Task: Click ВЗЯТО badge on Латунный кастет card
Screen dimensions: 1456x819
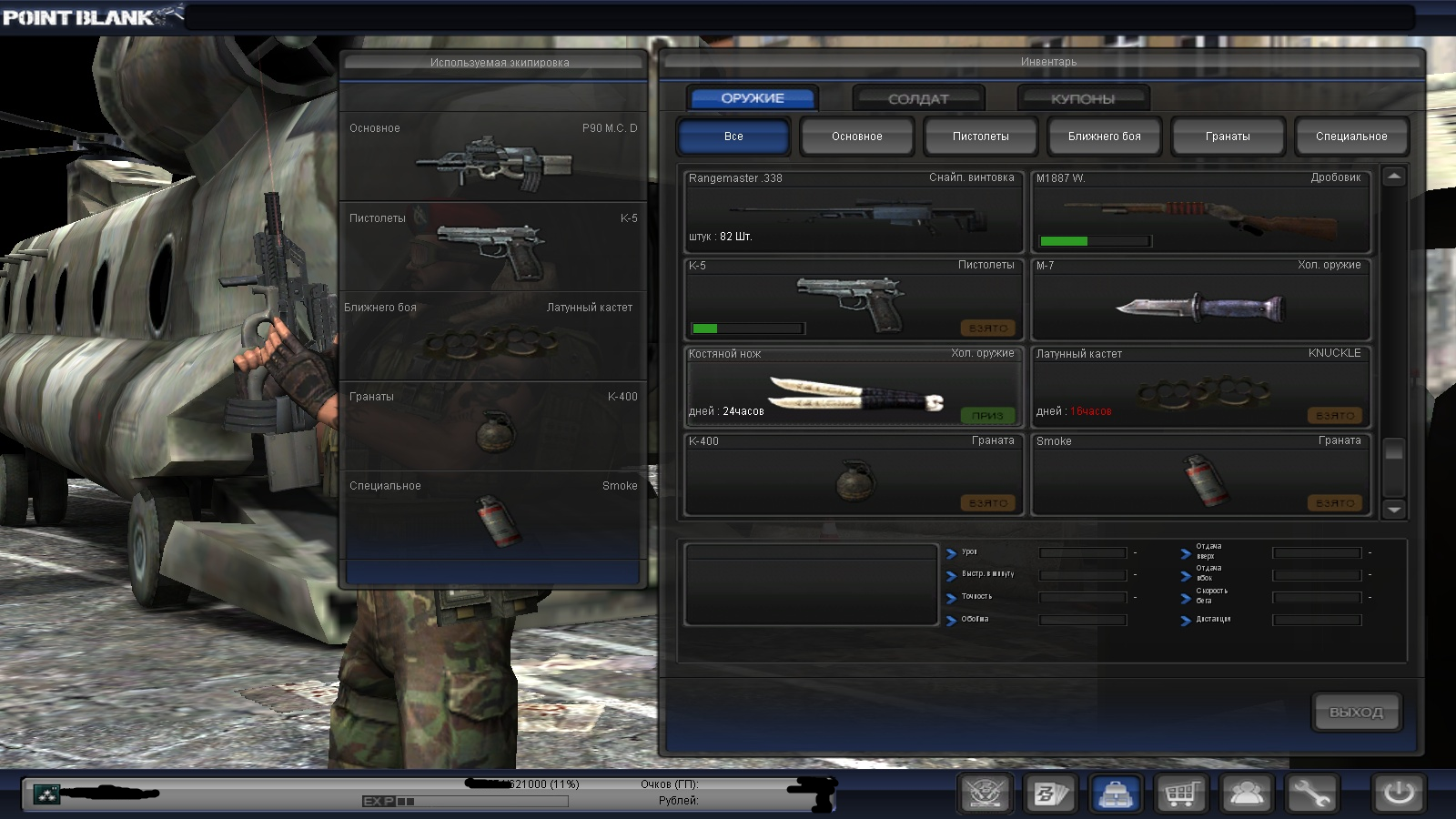Action: [1335, 415]
